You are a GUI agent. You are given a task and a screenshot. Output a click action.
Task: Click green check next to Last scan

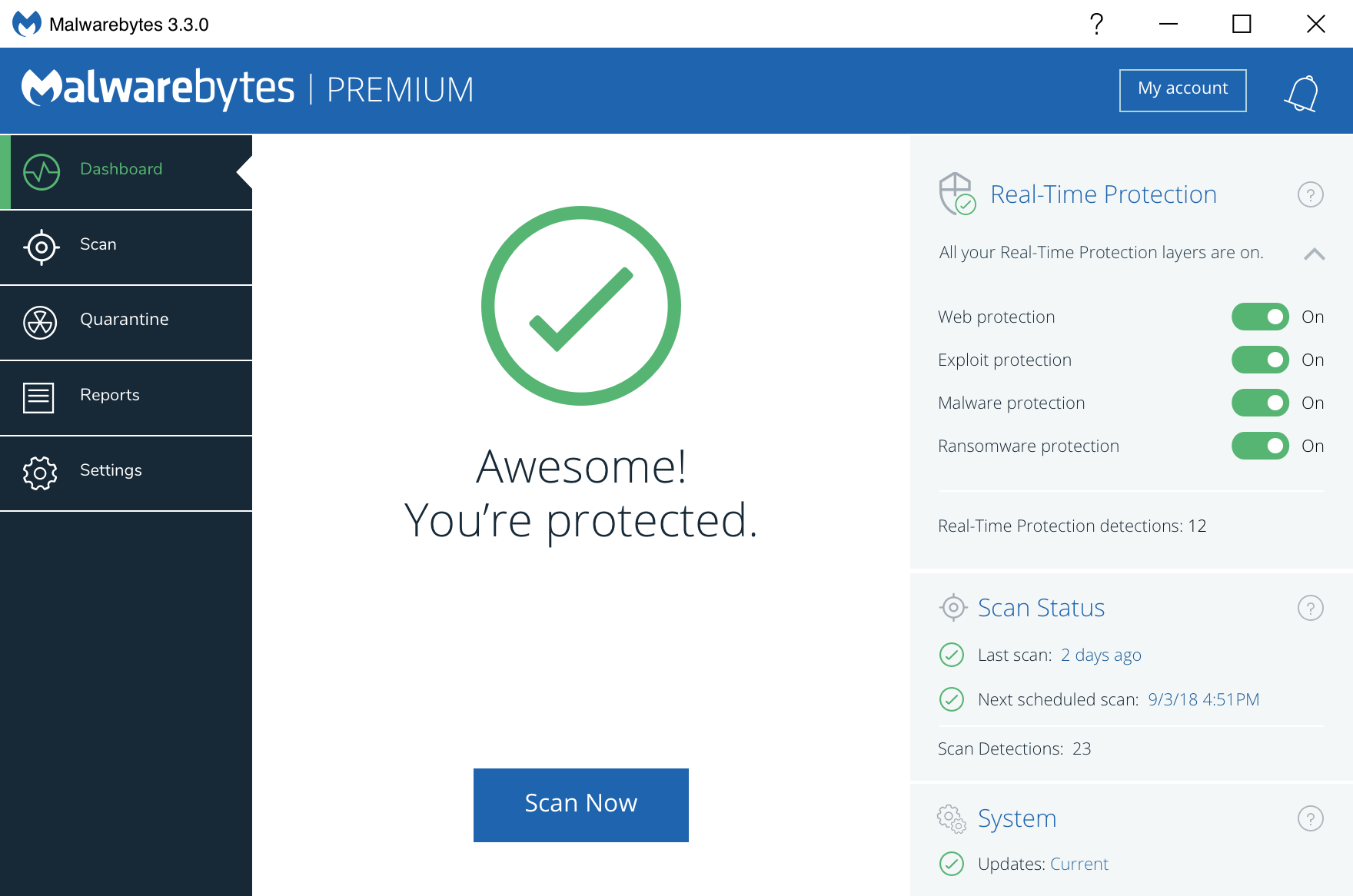(952, 655)
